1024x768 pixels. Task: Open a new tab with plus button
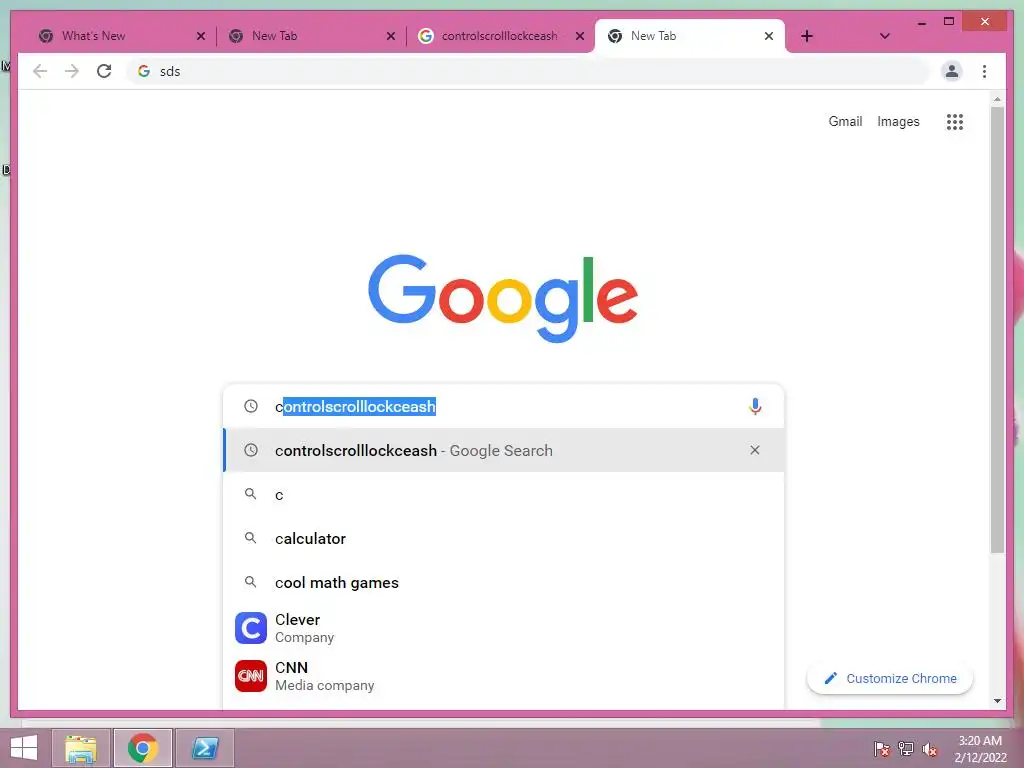pos(807,36)
